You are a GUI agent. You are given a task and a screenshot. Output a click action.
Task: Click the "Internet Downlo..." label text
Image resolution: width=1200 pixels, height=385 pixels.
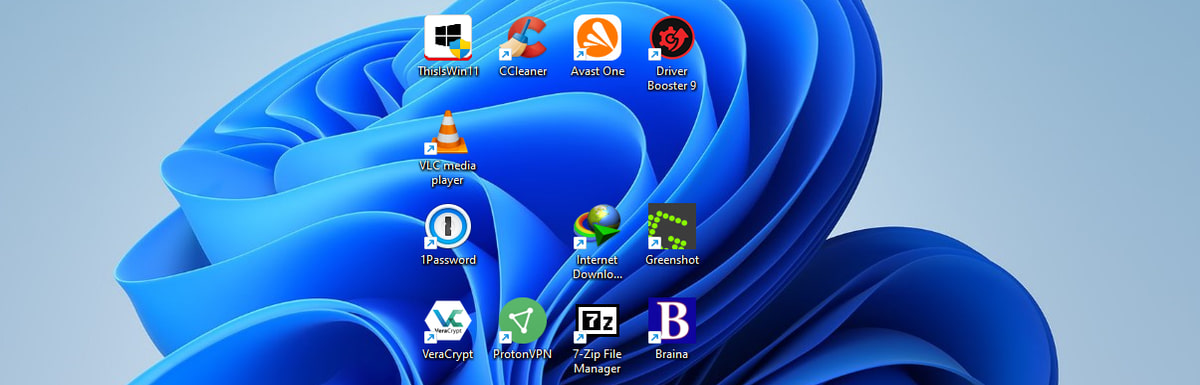[598, 267]
